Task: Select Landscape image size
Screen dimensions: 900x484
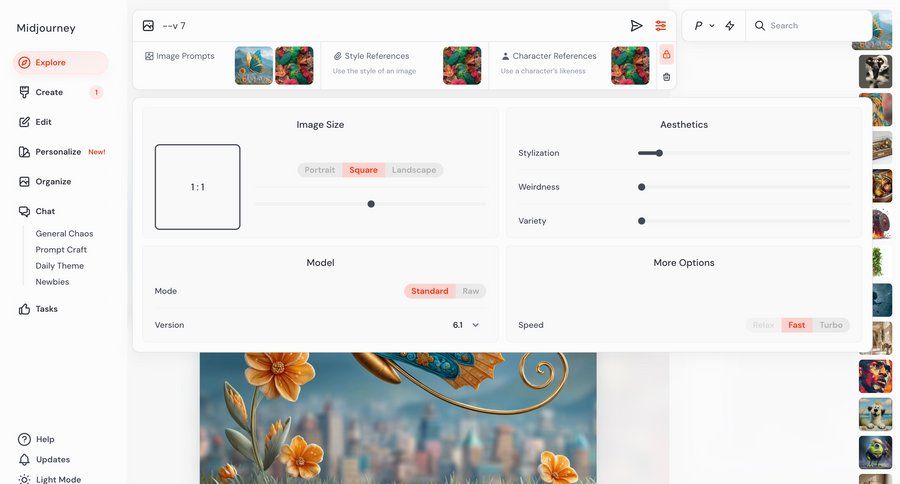Action: 414,170
